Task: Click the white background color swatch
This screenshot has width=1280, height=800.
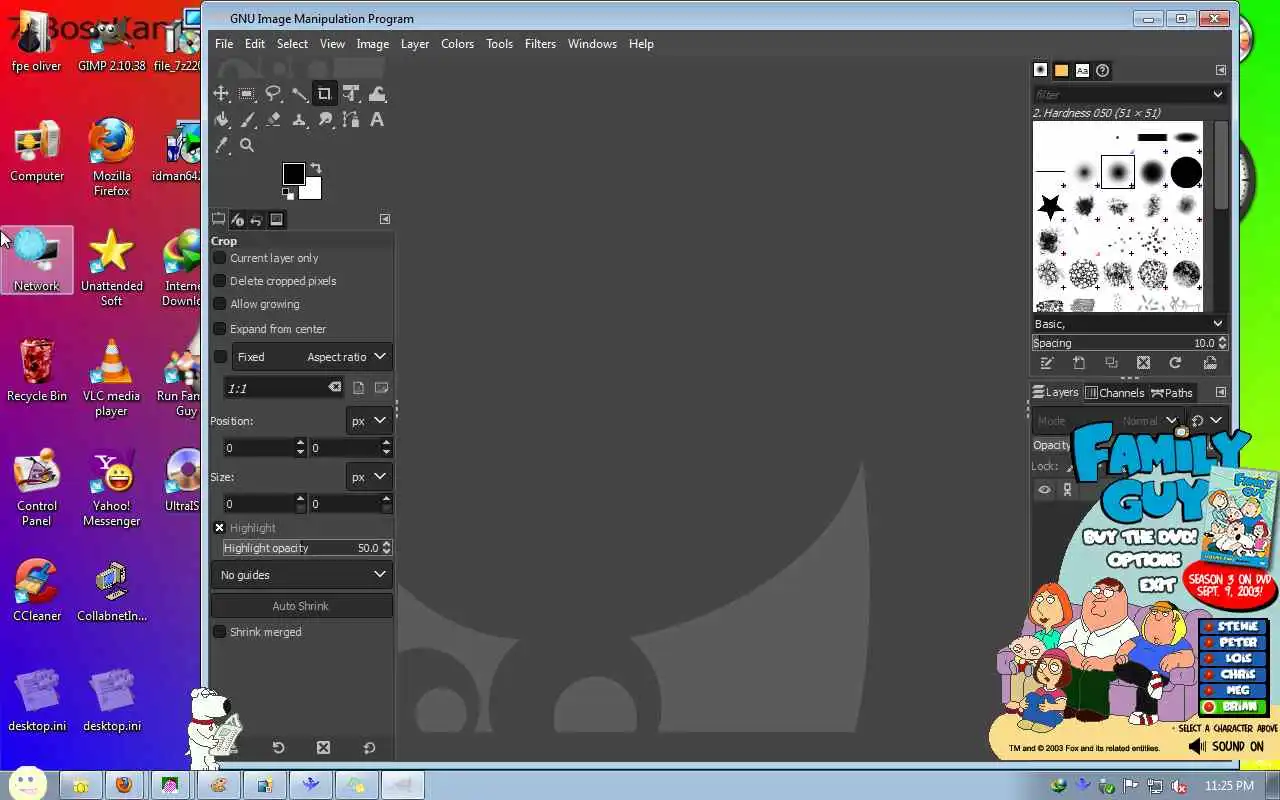Action: 313,190
